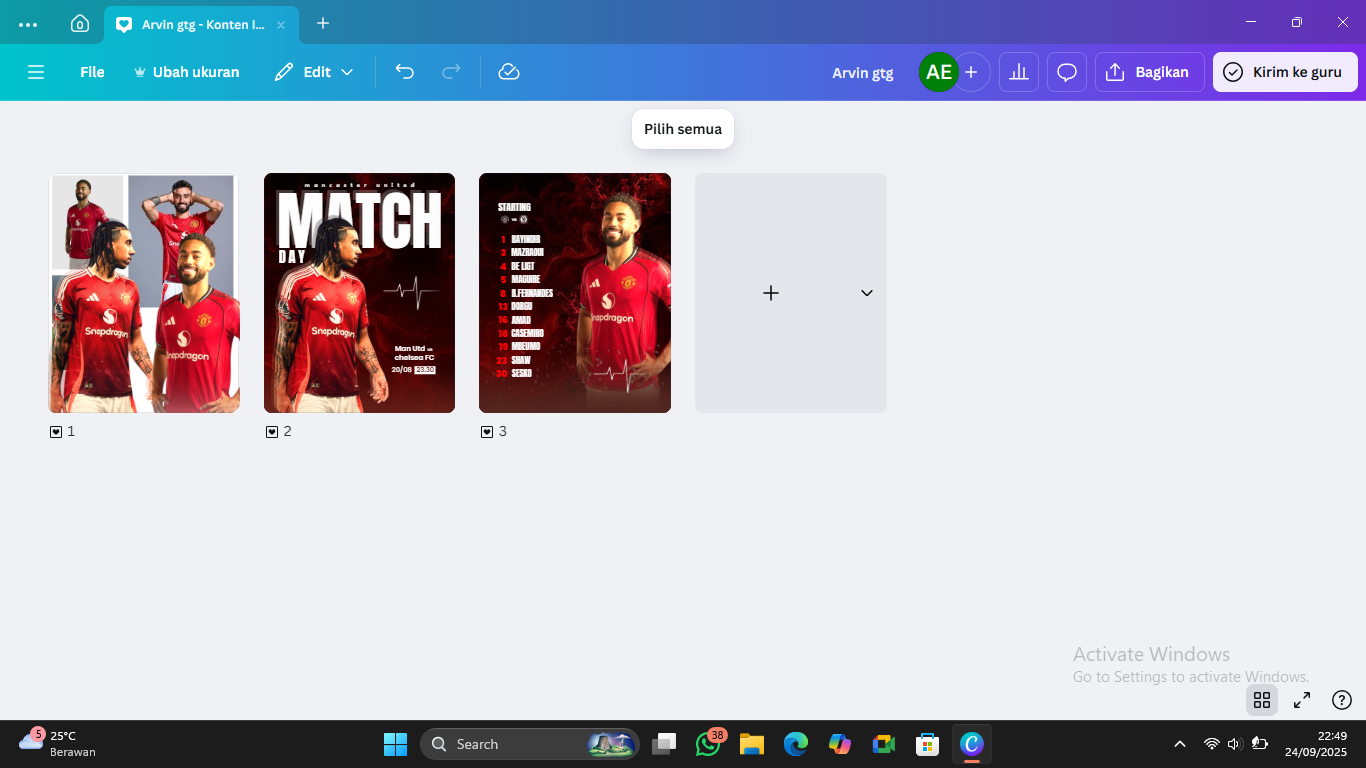Toggle the grid view button

1262,700
